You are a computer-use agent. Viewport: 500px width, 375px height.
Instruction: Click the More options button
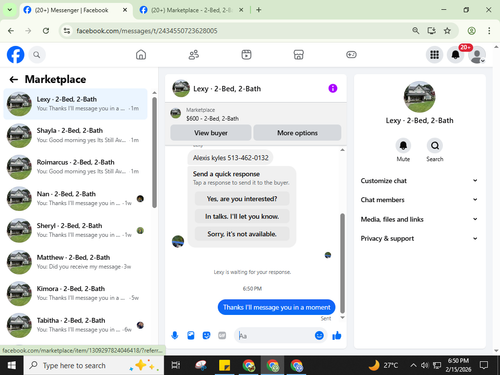click(297, 133)
